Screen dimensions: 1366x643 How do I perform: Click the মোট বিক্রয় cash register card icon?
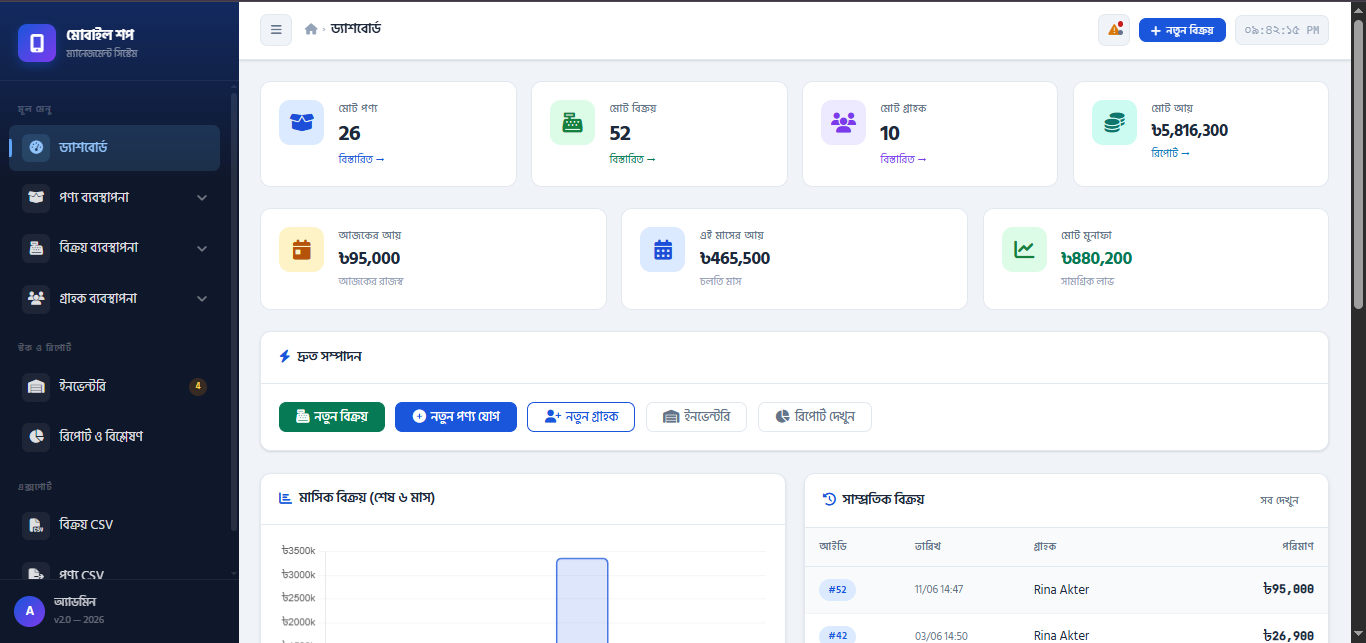click(573, 122)
